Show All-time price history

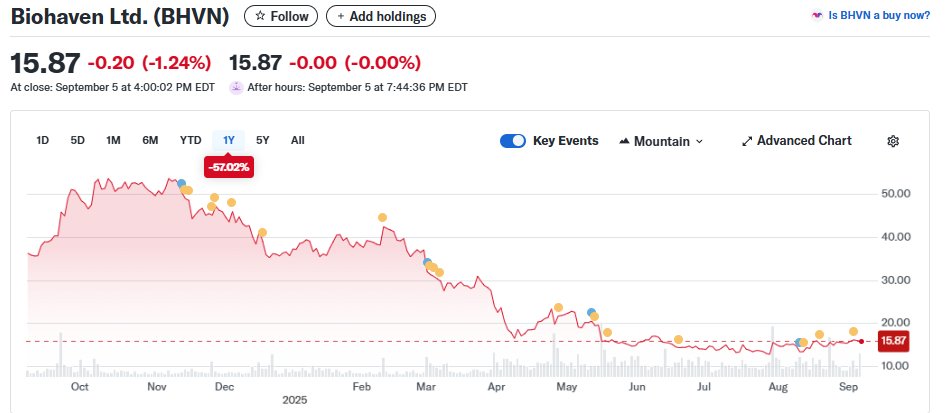click(298, 140)
